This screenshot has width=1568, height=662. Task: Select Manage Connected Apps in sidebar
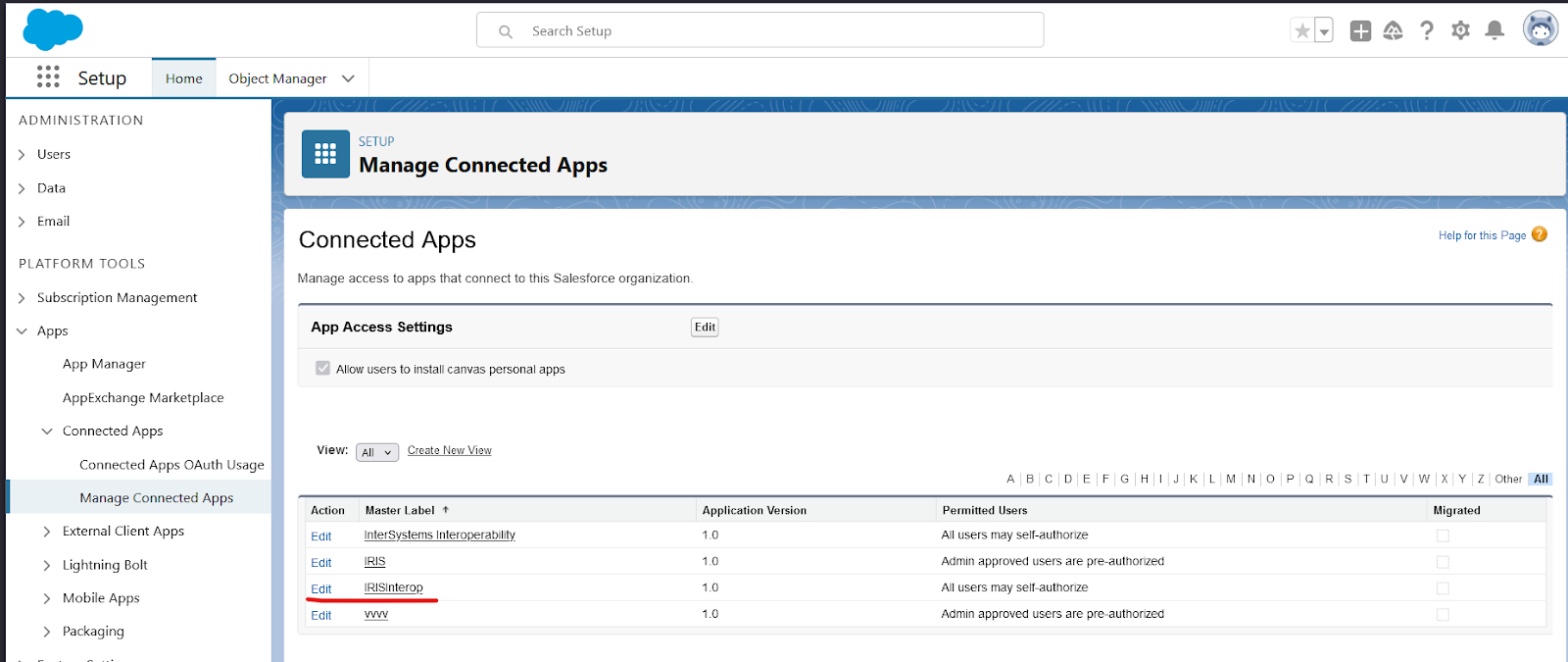pyautogui.click(x=157, y=498)
